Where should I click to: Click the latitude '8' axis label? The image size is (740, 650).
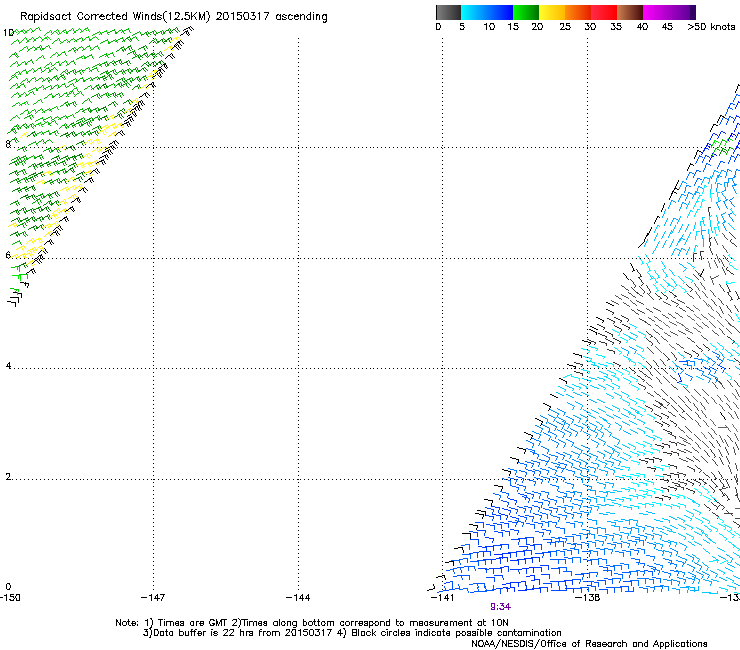[x=8, y=144]
